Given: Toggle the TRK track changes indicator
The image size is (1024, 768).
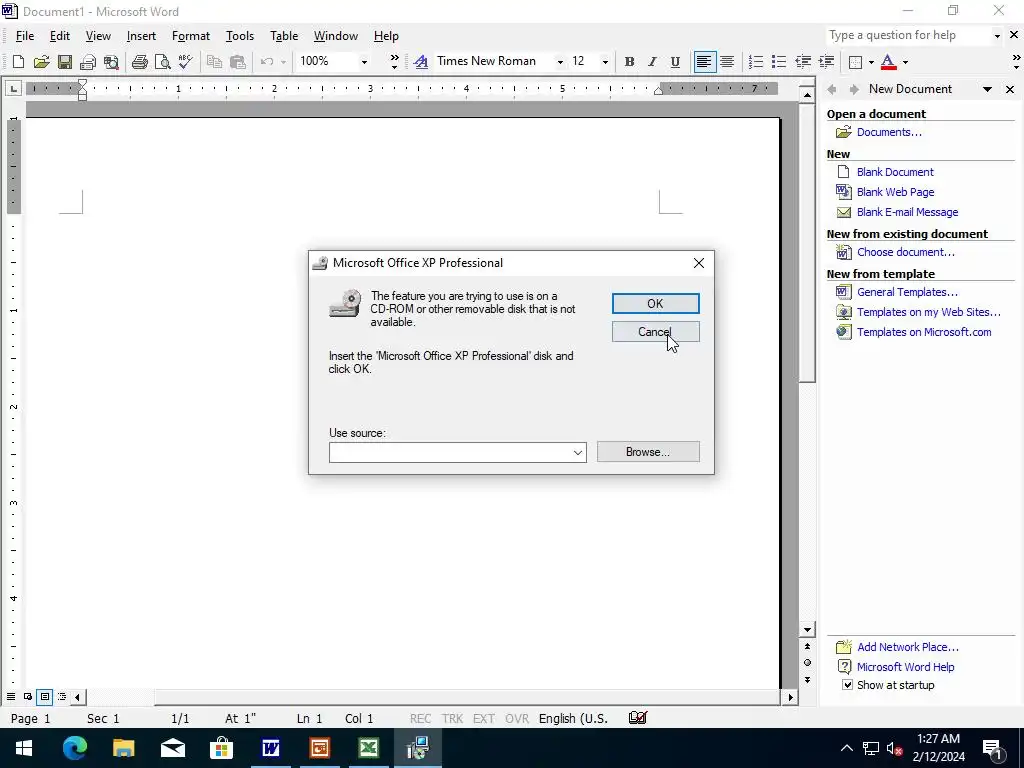Looking at the screenshot, I should pos(452,719).
